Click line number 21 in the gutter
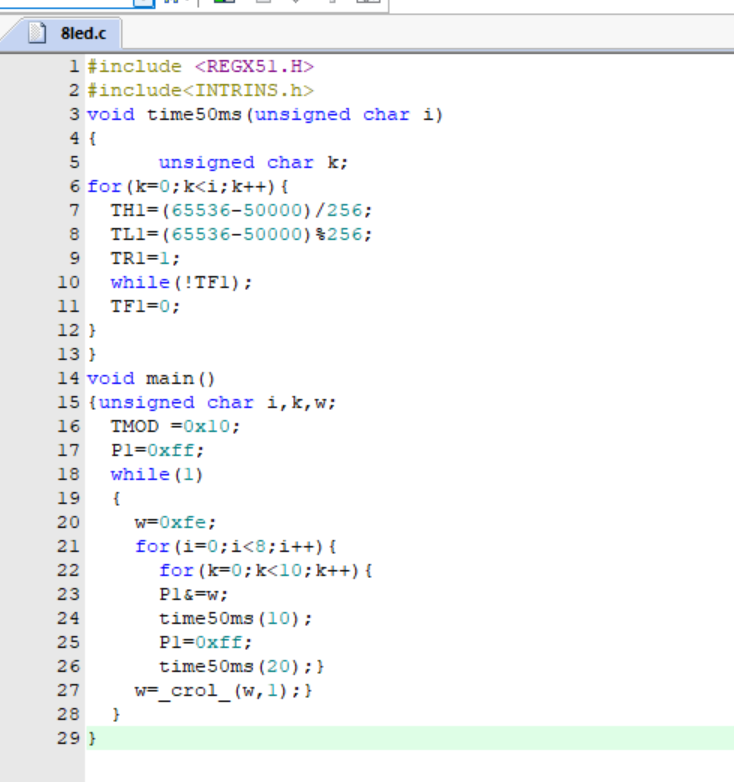 click(68, 546)
